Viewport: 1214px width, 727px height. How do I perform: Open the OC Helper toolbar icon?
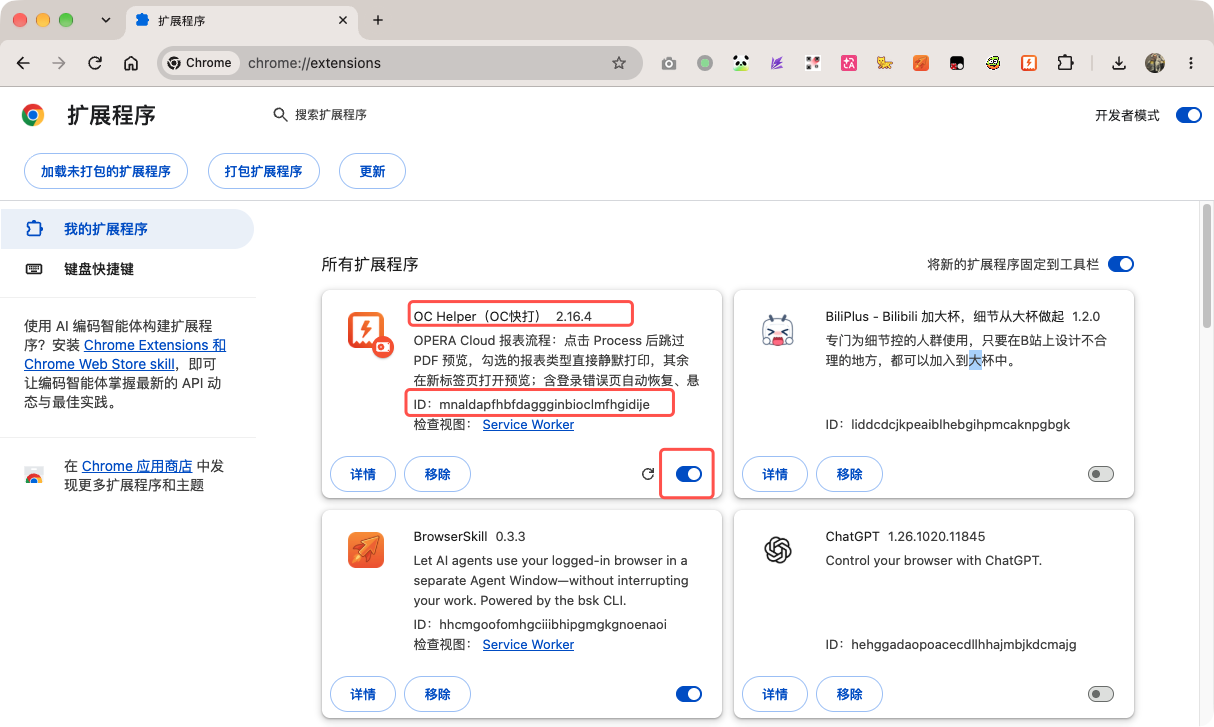(x=1029, y=63)
